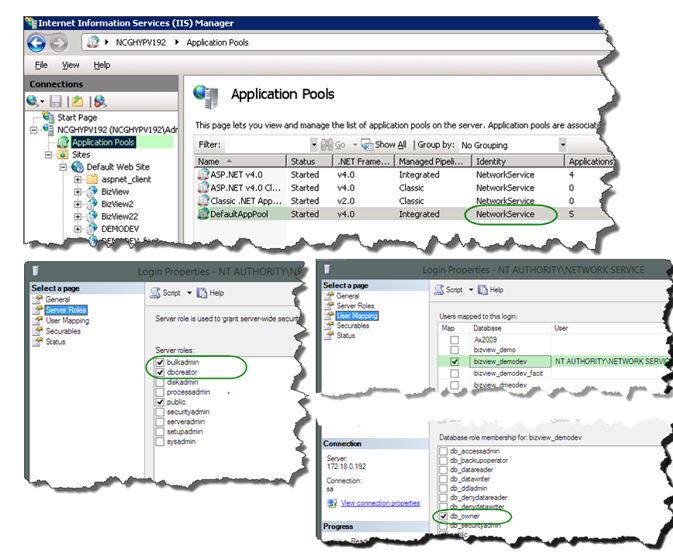
Task: Click the Help icon in User Mapping window
Action: click(x=482, y=290)
